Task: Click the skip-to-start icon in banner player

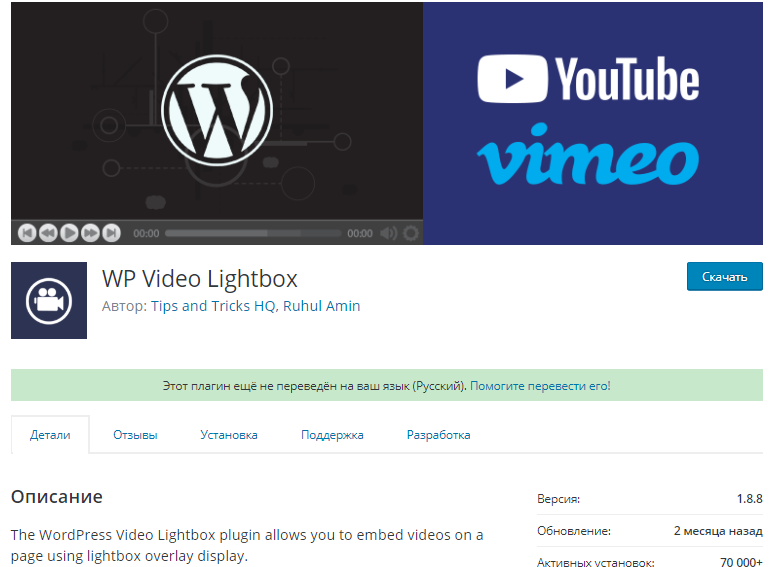Action: tap(27, 233)
